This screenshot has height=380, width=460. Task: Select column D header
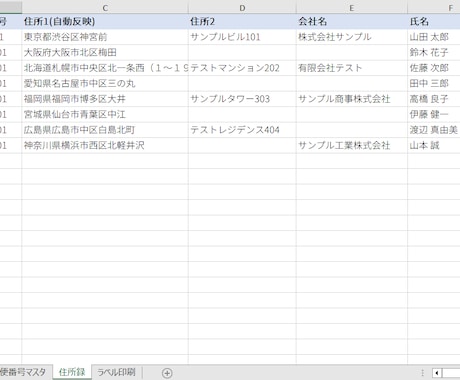click(x=242, y=7)
